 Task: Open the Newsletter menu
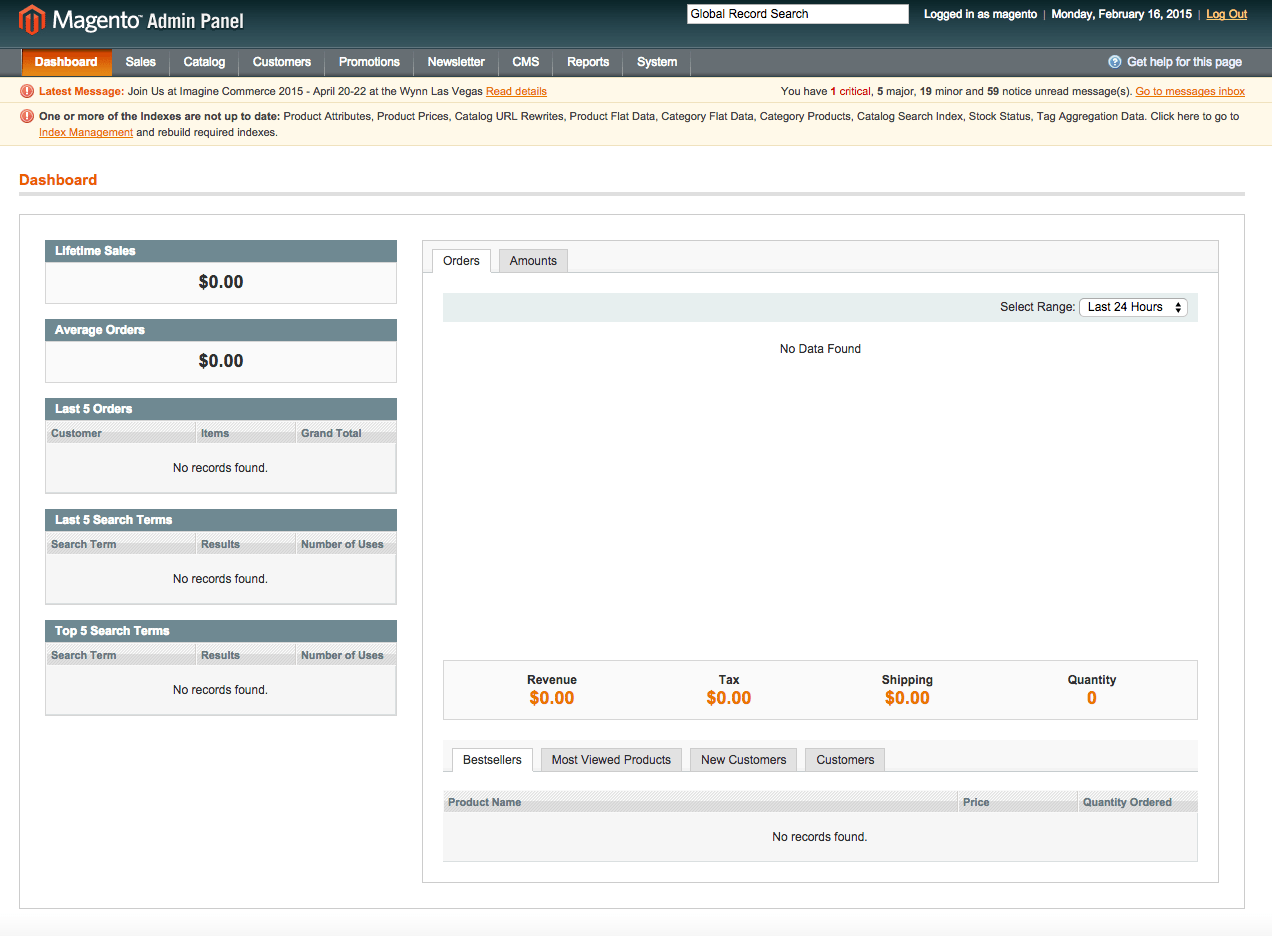[456, 62]
